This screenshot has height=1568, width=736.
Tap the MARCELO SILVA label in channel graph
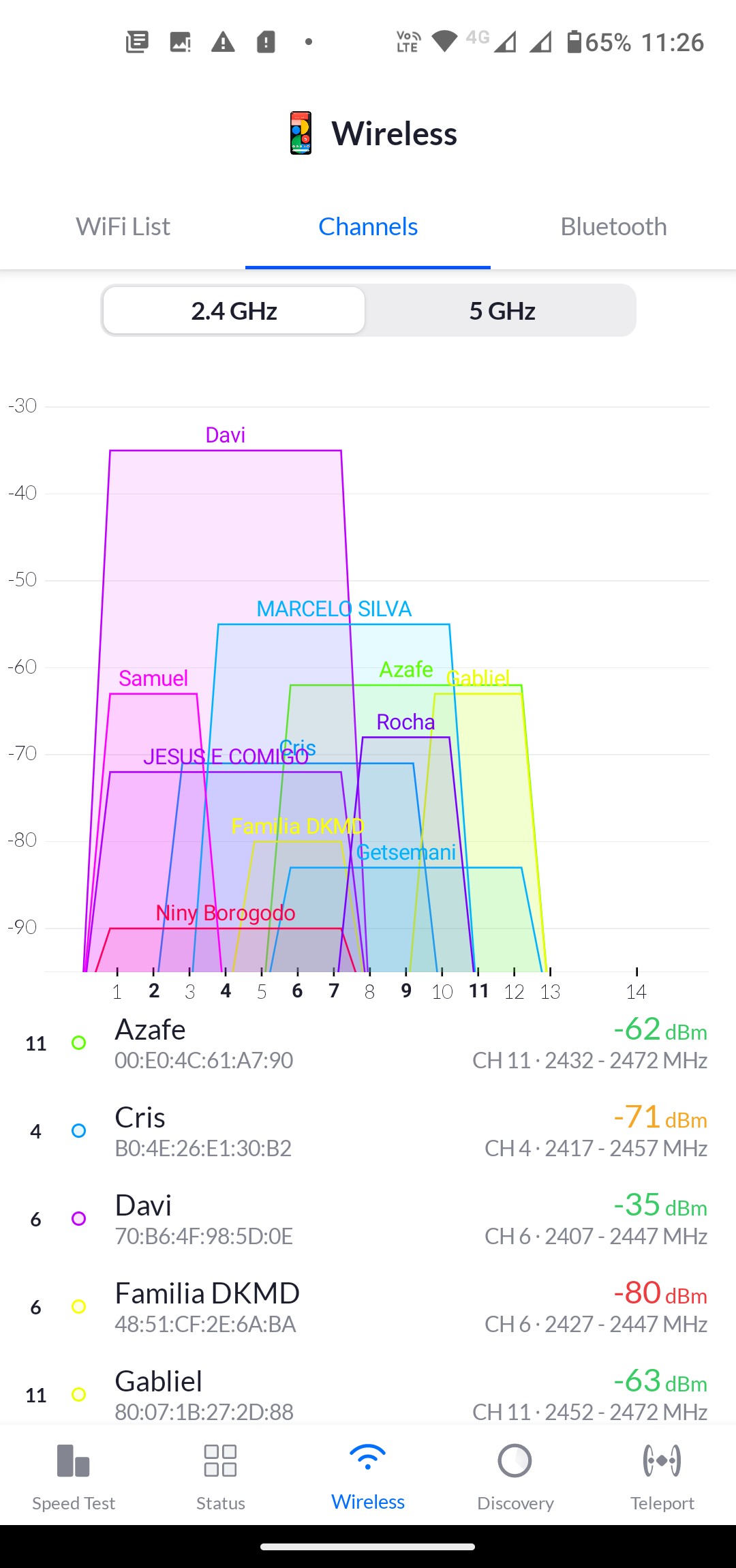point(334,609)
